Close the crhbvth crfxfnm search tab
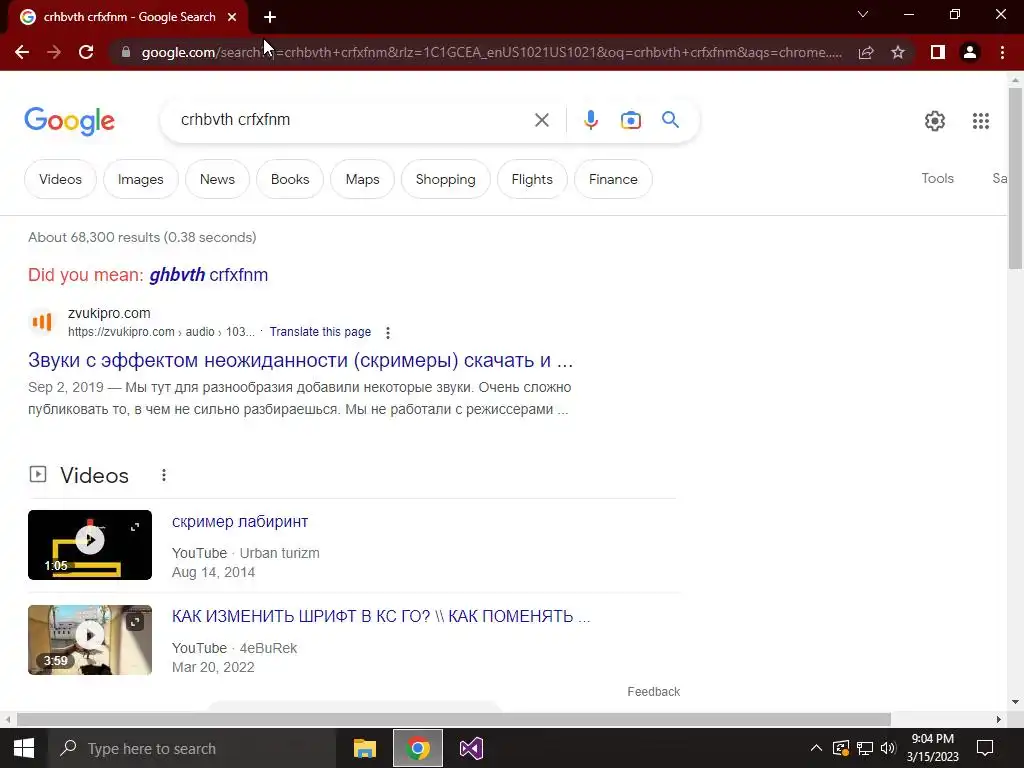 click(232, 17)
